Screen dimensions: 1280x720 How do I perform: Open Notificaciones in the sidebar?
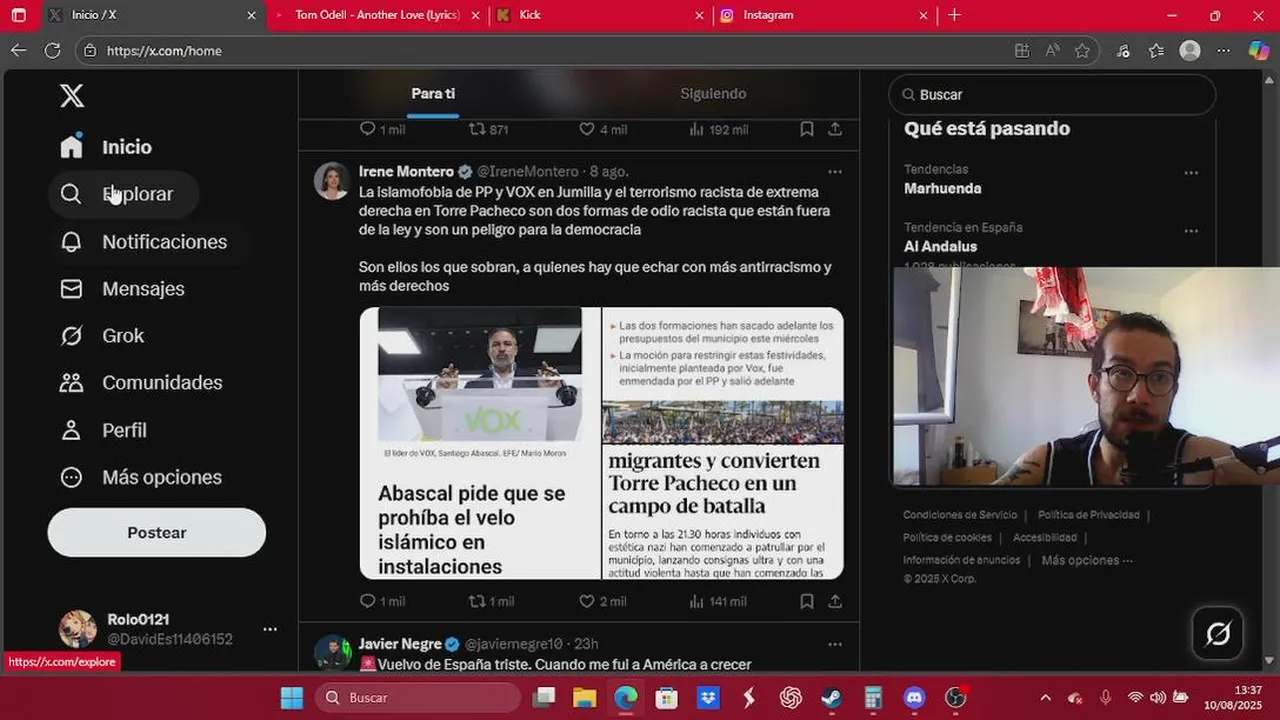144,242
